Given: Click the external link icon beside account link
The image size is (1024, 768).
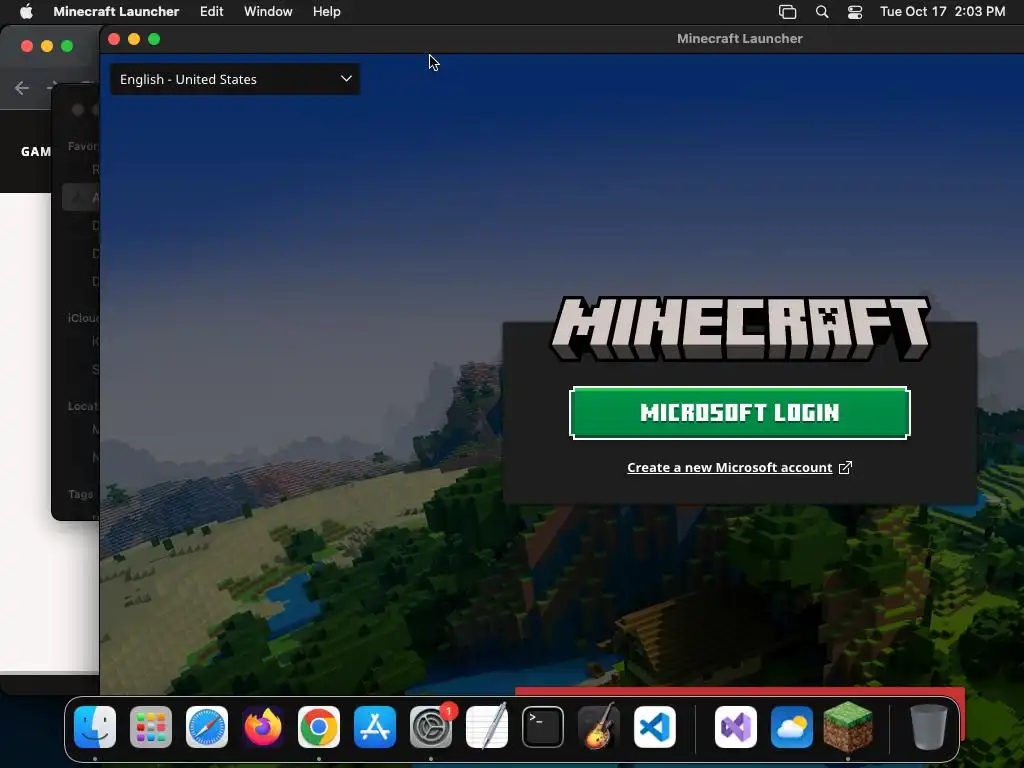Looking at the screenshot, I should pyautogui.click(x=845, y=468).
